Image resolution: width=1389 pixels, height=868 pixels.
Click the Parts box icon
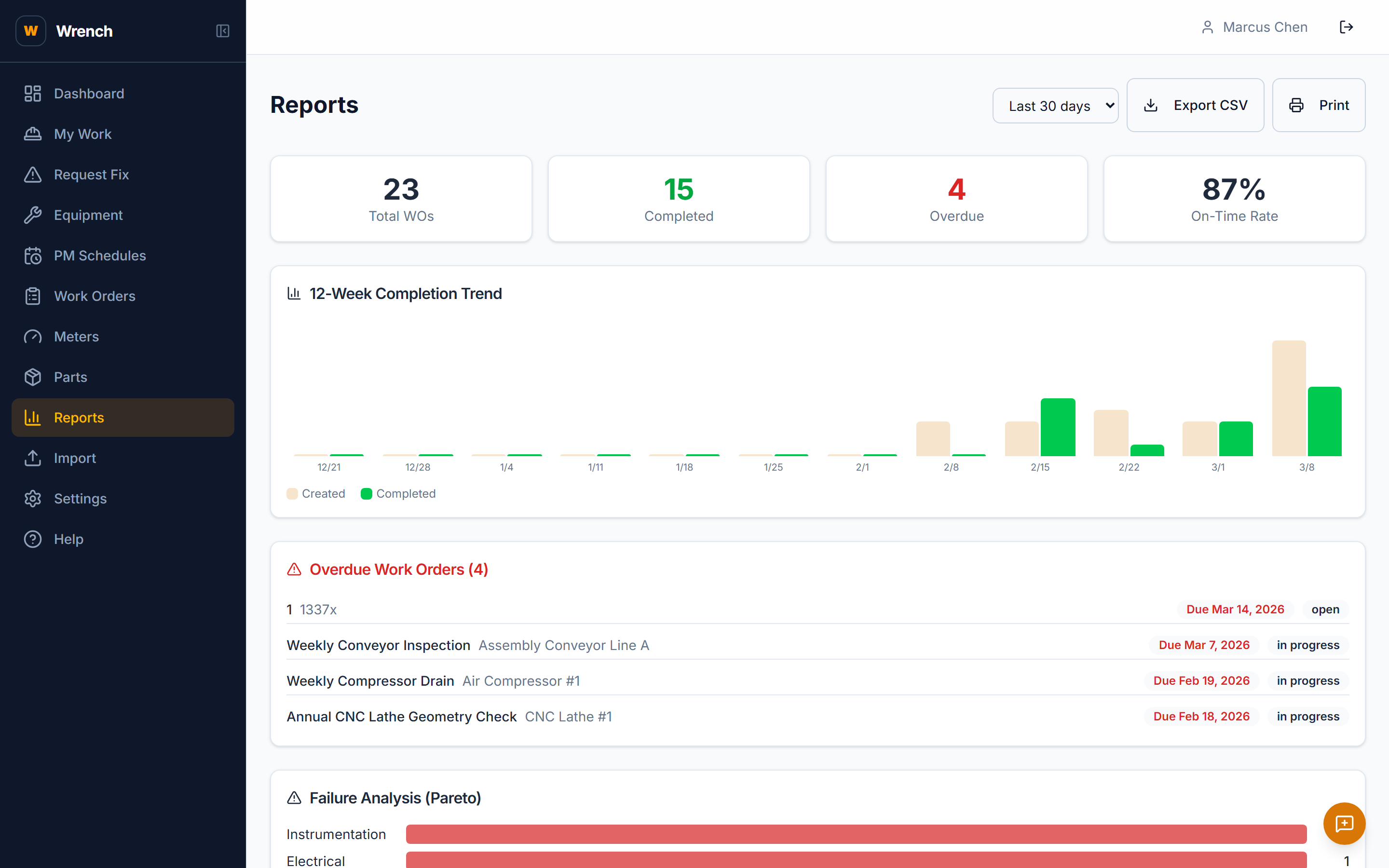point(33,377)
